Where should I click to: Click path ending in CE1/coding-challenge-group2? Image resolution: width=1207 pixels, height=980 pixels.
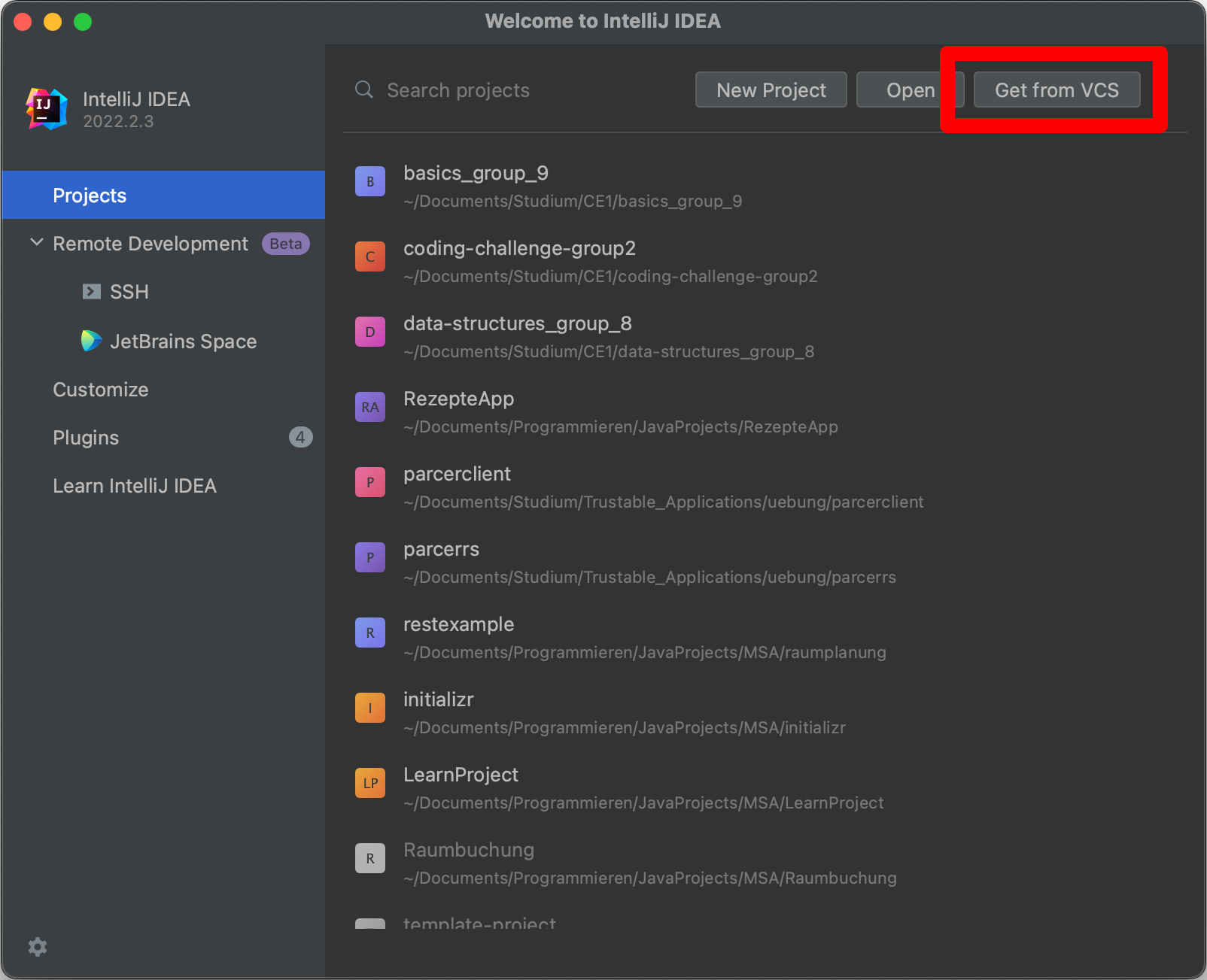click(610, 277)
